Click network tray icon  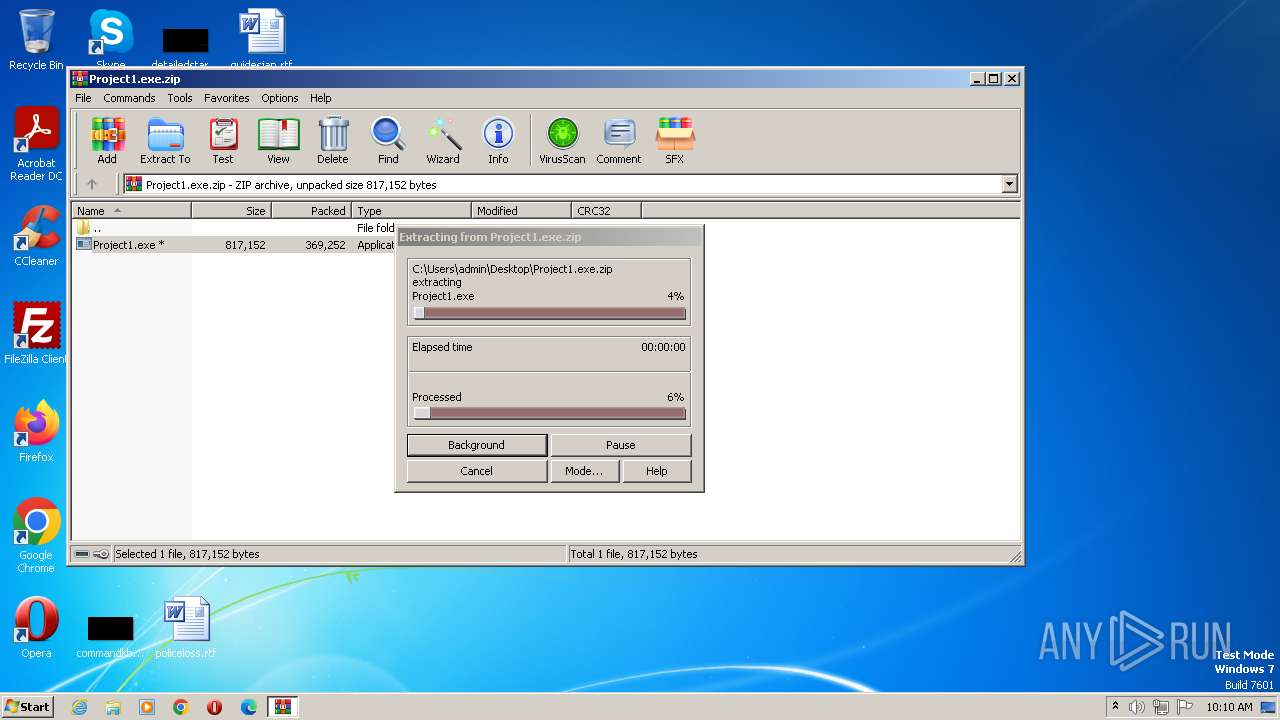point(1161,707)
